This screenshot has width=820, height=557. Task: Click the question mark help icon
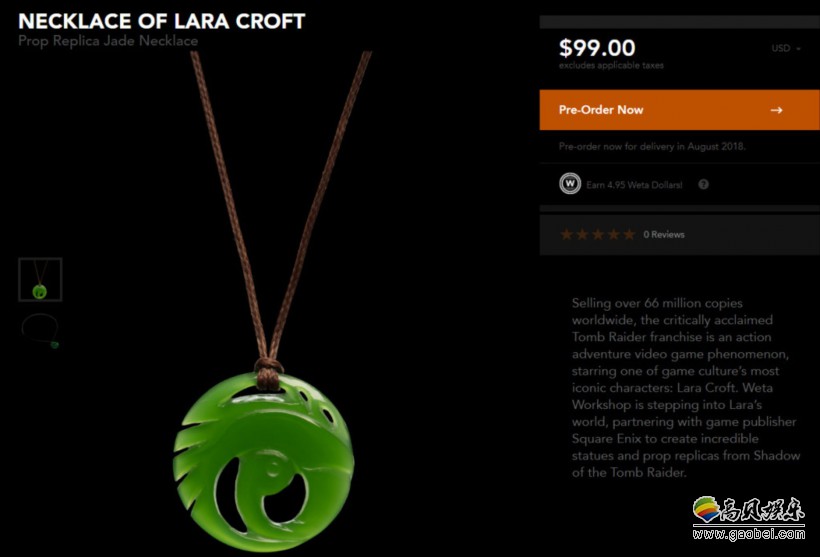[x=703, y=184]
